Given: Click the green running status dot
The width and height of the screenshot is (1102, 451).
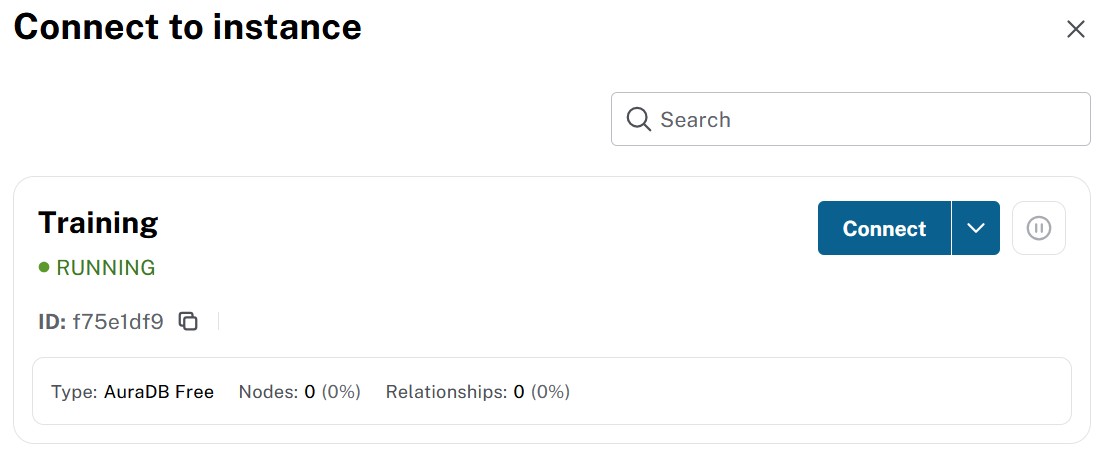Looking at the screenshot, I should point(44,268).
